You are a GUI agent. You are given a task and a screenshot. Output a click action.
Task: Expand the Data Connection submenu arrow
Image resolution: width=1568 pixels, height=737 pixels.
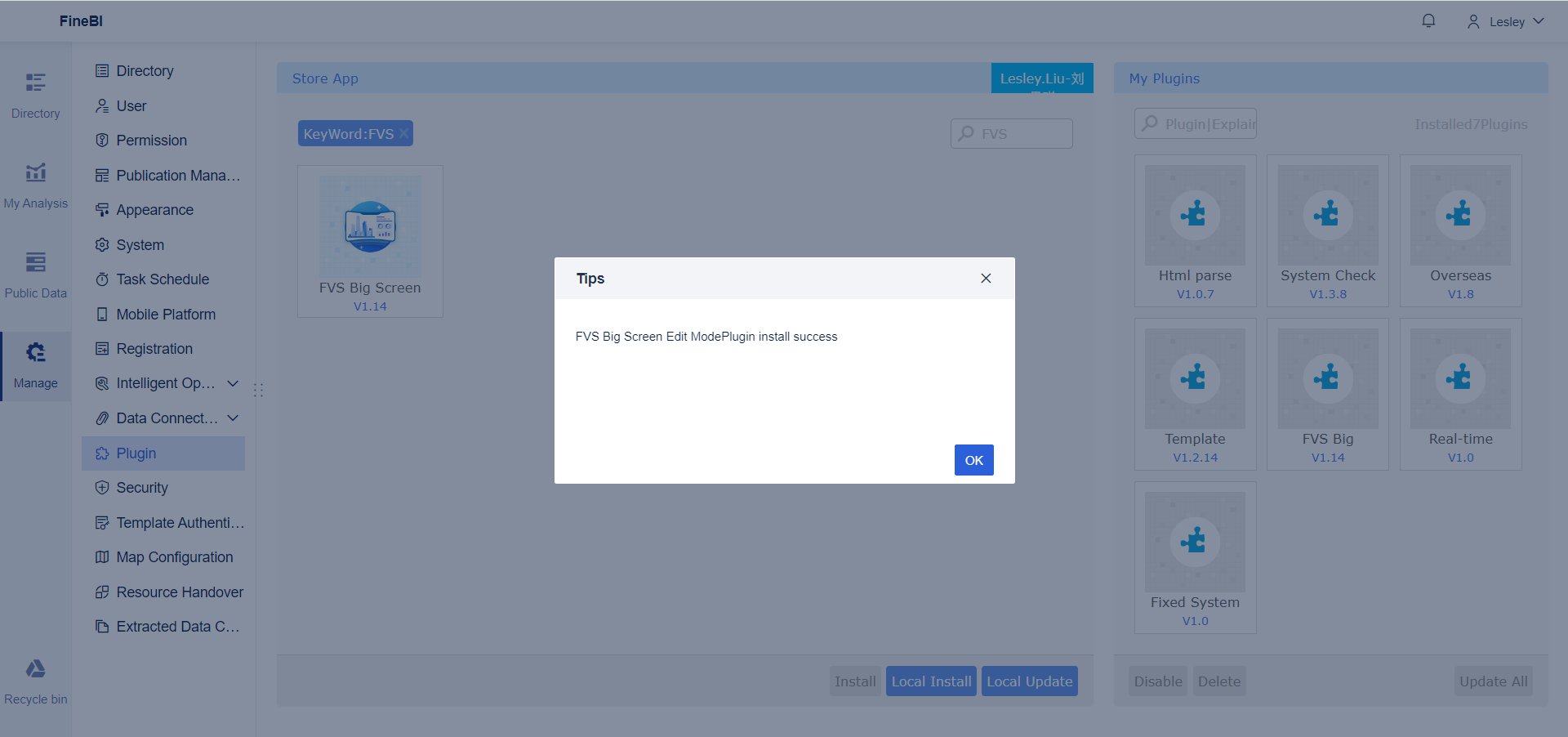pos(233,418)
